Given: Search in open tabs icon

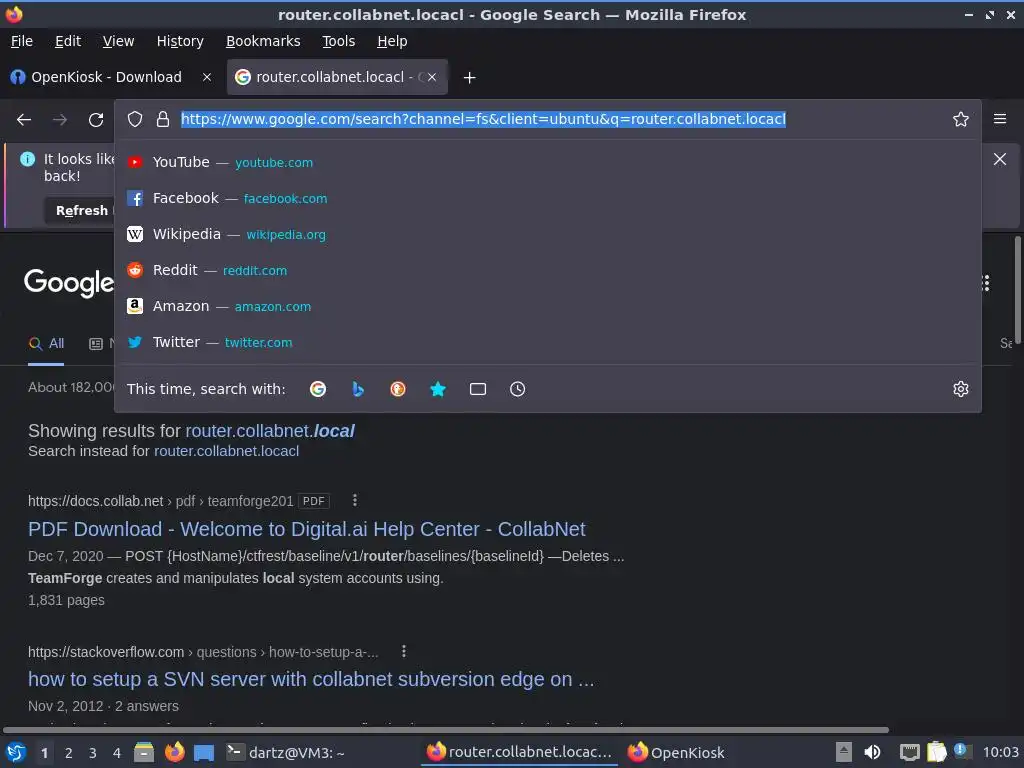Looking at the screenshot, I should coord(478,389).
